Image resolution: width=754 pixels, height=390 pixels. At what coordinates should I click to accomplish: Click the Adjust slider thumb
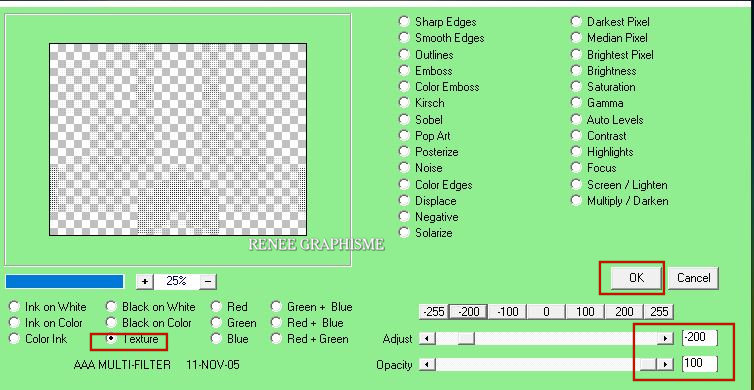click(465, 339)
